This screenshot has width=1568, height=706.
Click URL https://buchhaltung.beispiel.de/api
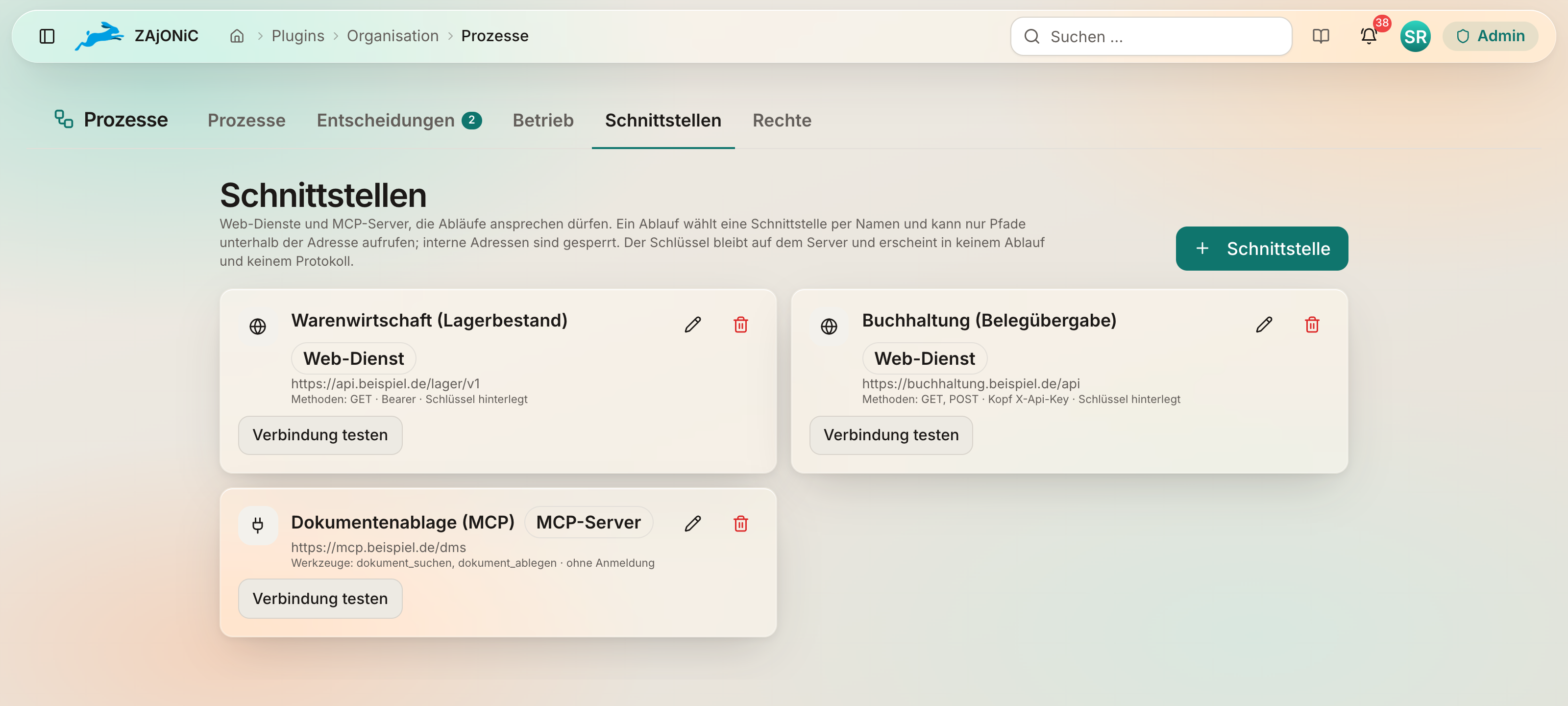click(x=971, y=384)
